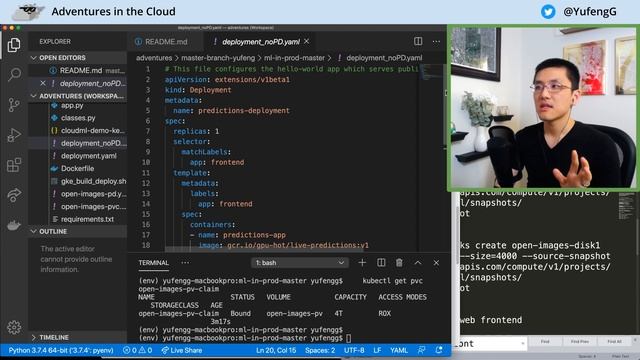Collapse the Outline section
Viewport: 640px width, 360px height.
[x=78, y=231]
